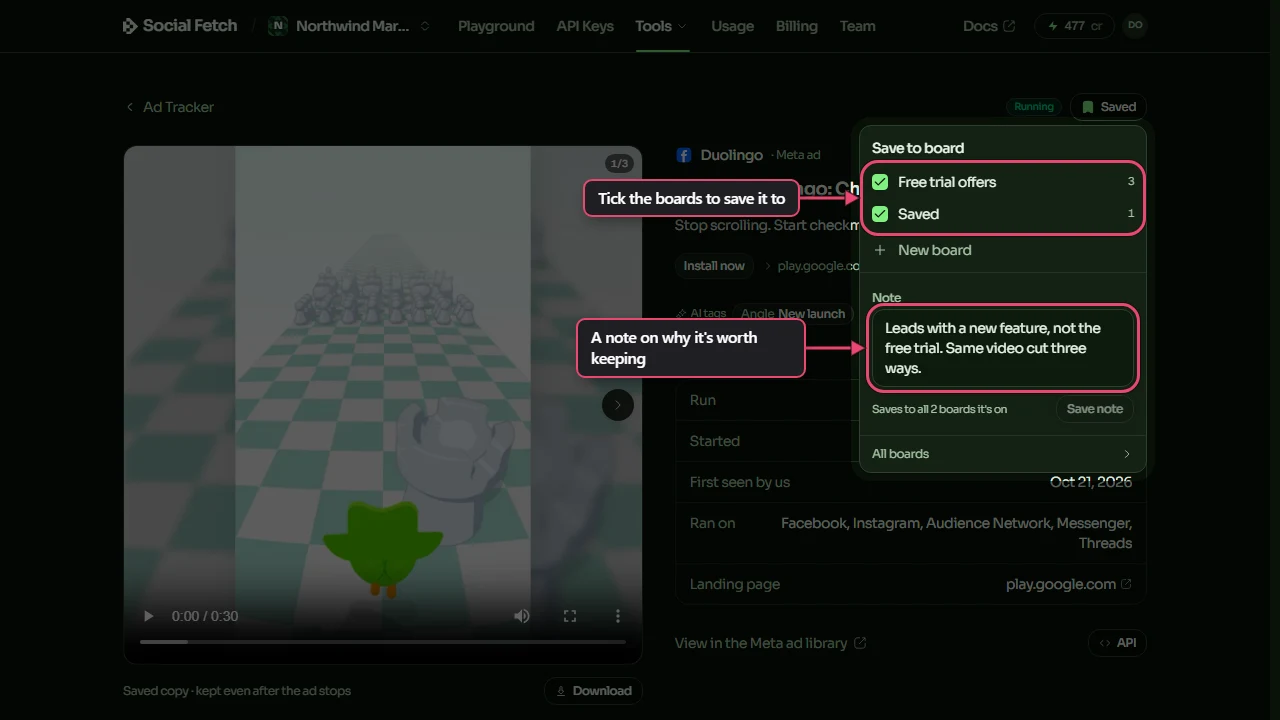The width and height of the screenshot is (1280, 720).
Task: Click the Saved bookmark button
Action: 1108,107
